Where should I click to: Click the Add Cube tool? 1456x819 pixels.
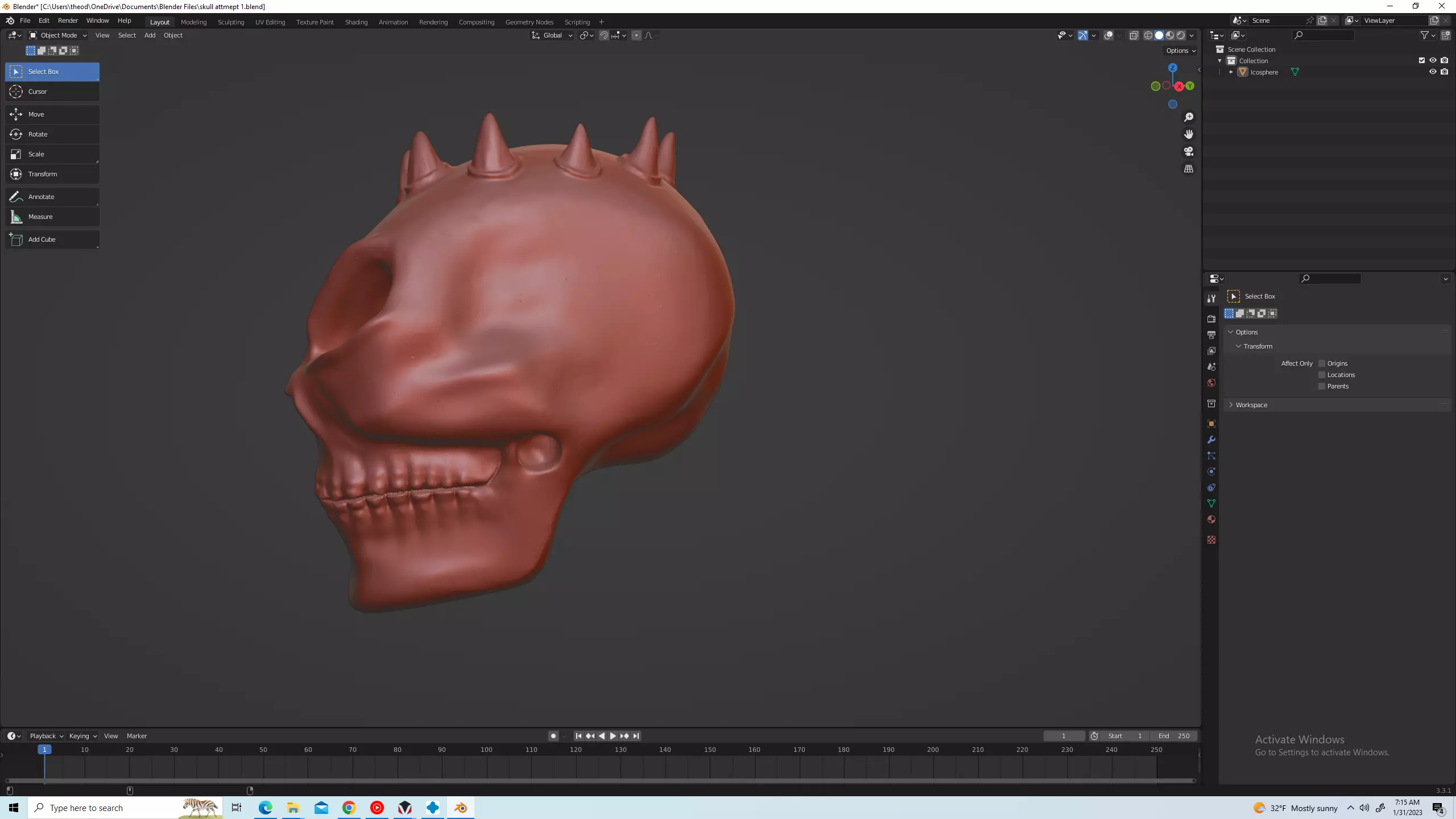coord(52,239)
